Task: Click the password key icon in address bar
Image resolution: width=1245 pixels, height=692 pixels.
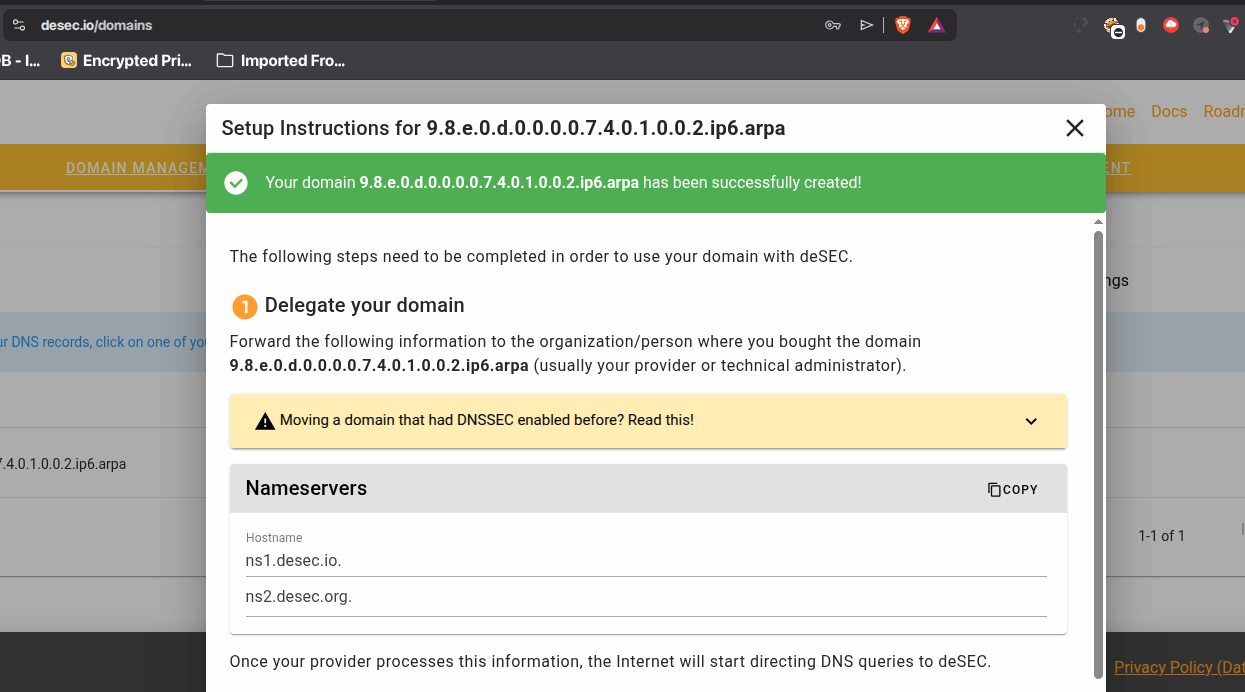Action: [833, 25]
